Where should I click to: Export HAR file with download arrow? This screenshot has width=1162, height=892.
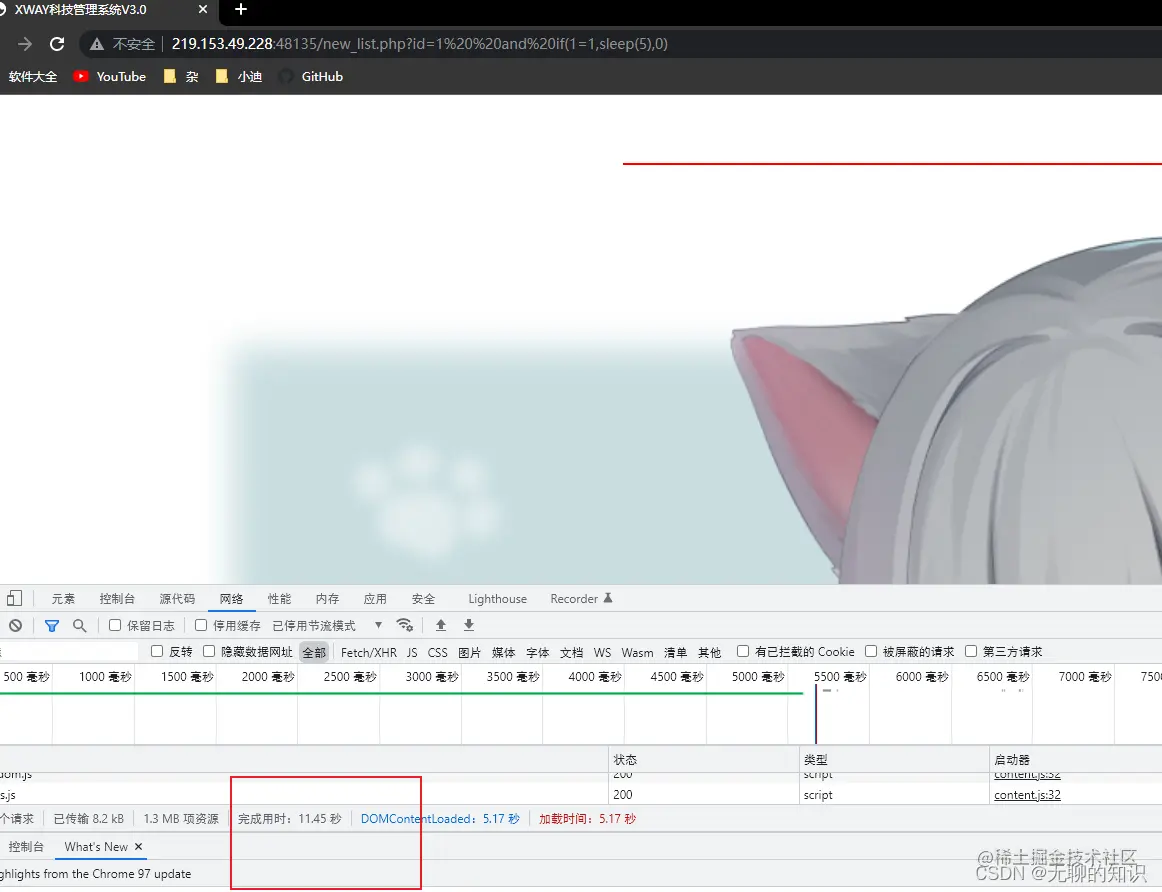pyautogui.click(x=469, y=625)
